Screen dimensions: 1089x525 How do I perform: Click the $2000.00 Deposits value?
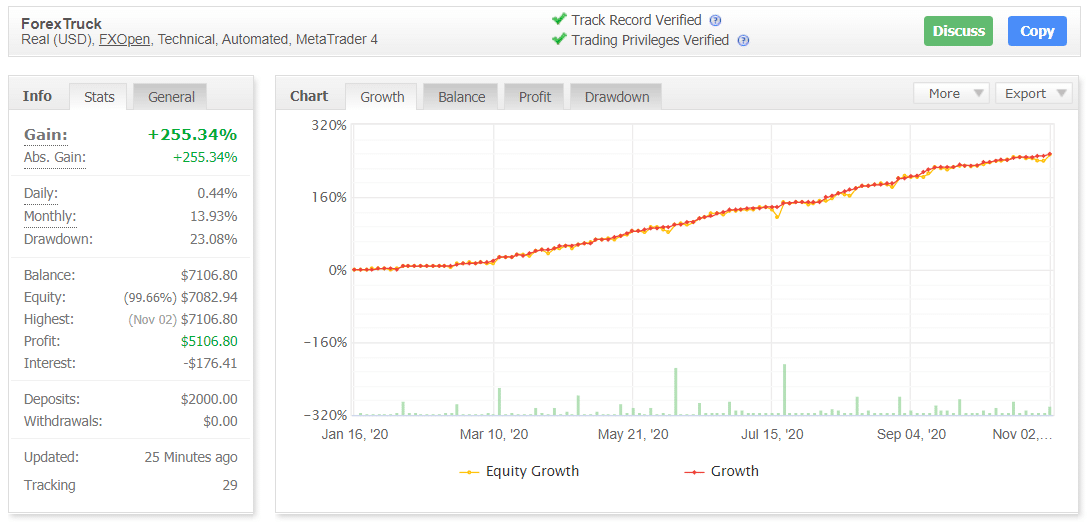[209, 399]
